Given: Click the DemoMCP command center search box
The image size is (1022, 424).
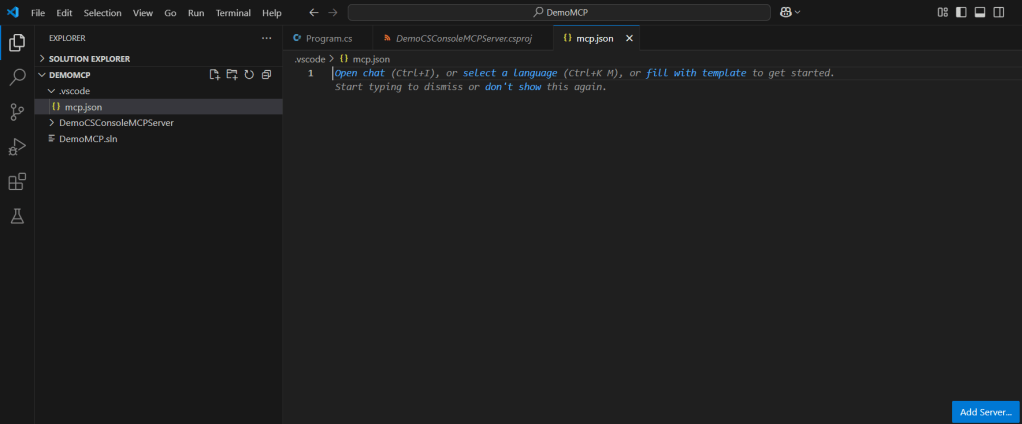Looking at the screenshot, I should [559, 12].
